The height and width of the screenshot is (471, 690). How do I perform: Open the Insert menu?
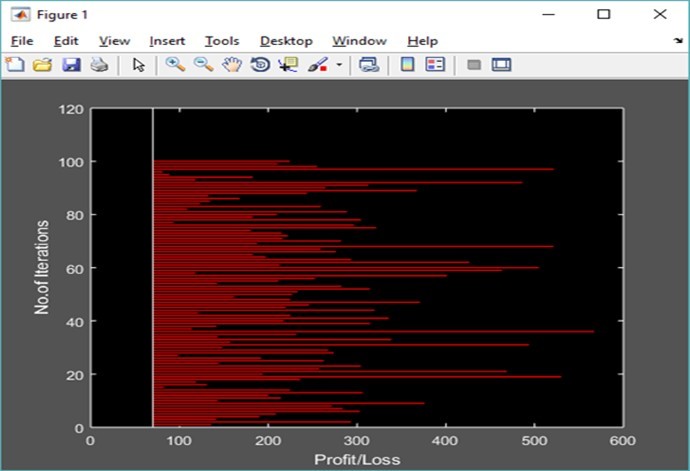[167, 41]
